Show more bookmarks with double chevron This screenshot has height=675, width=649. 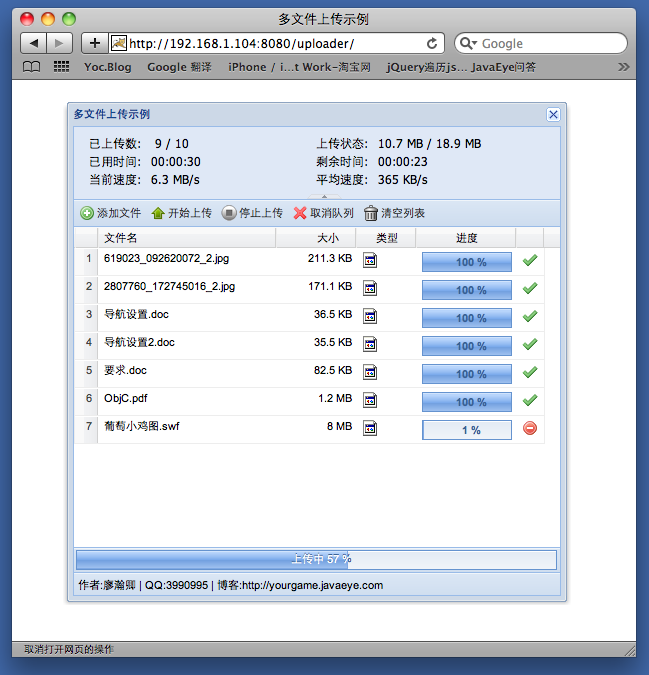[624, 67]
